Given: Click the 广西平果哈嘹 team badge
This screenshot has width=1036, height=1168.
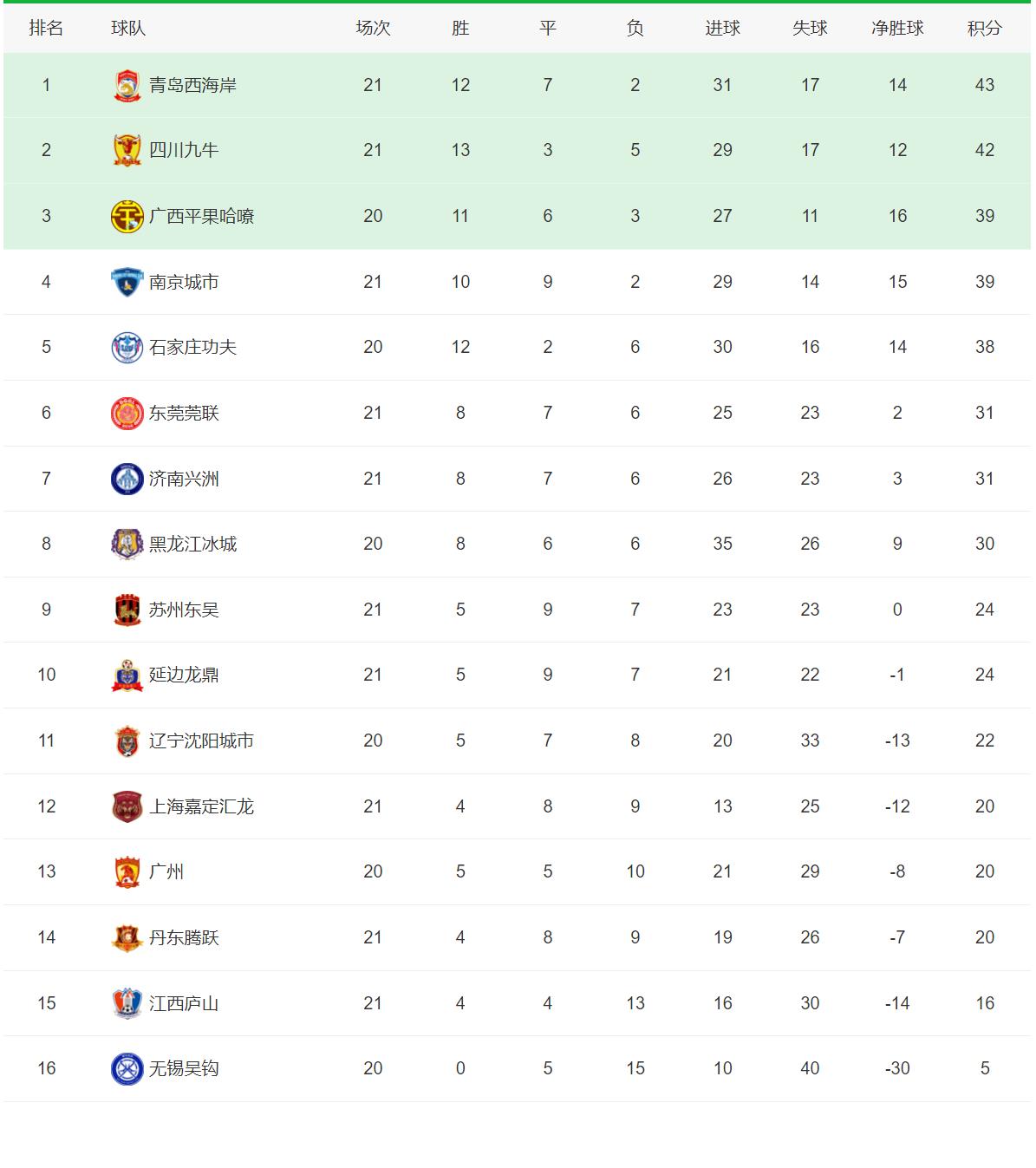Looking at the screenshot, I should 127,216.
